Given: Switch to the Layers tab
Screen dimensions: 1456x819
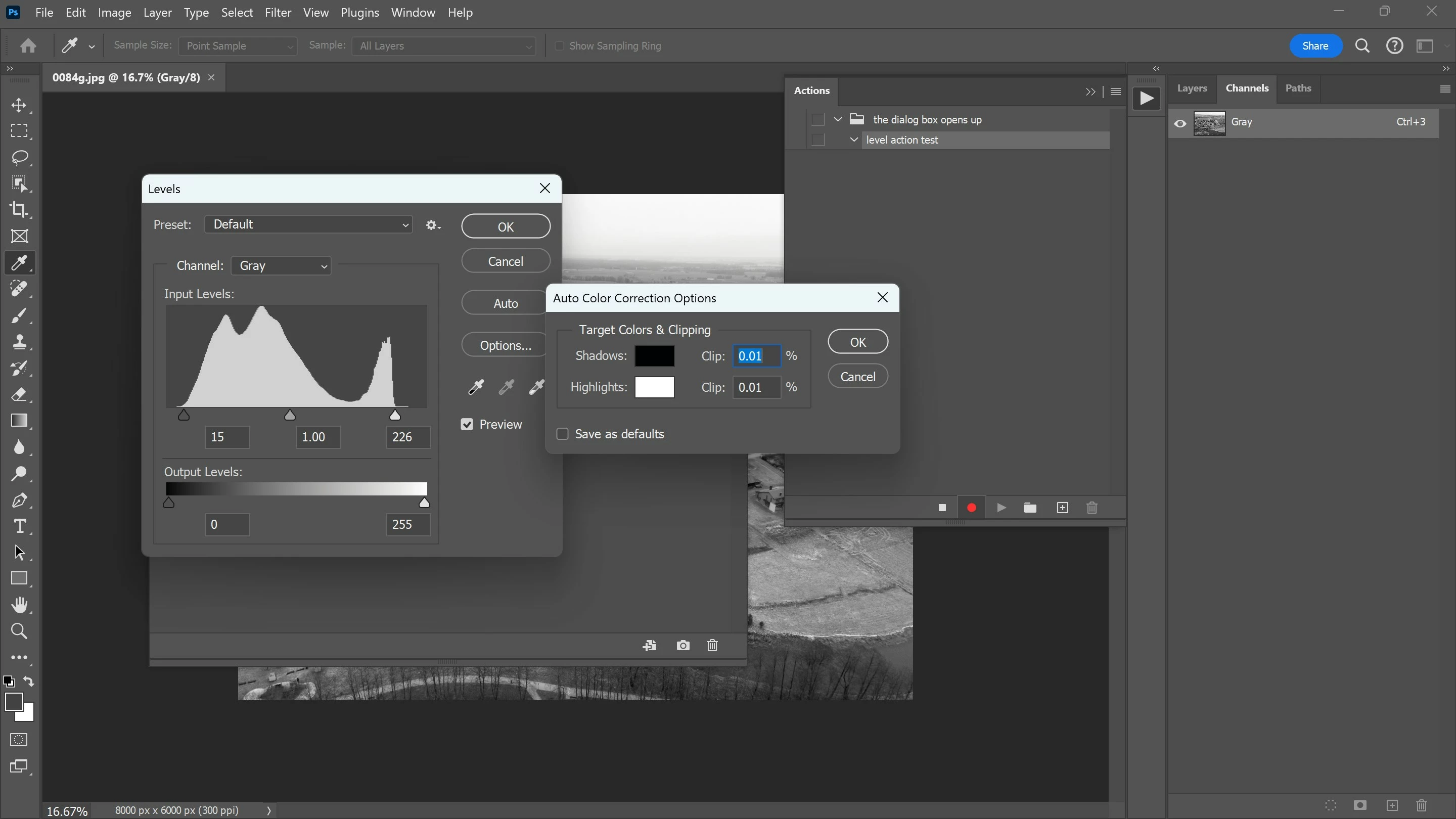Looking at the screenshot, I should 1192,88.
